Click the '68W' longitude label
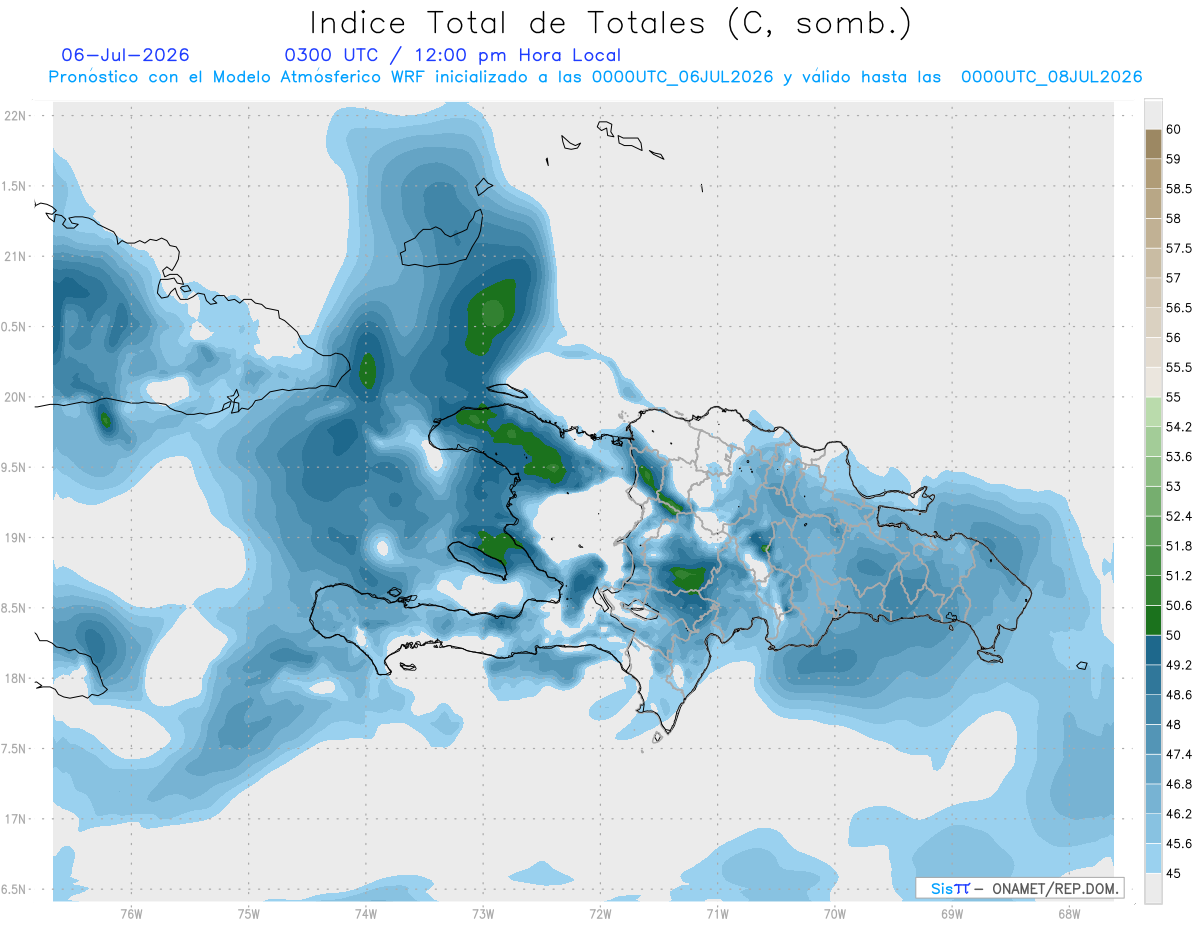Image resolution: width=1200 pixels, height=927 pixels. 1069,913
